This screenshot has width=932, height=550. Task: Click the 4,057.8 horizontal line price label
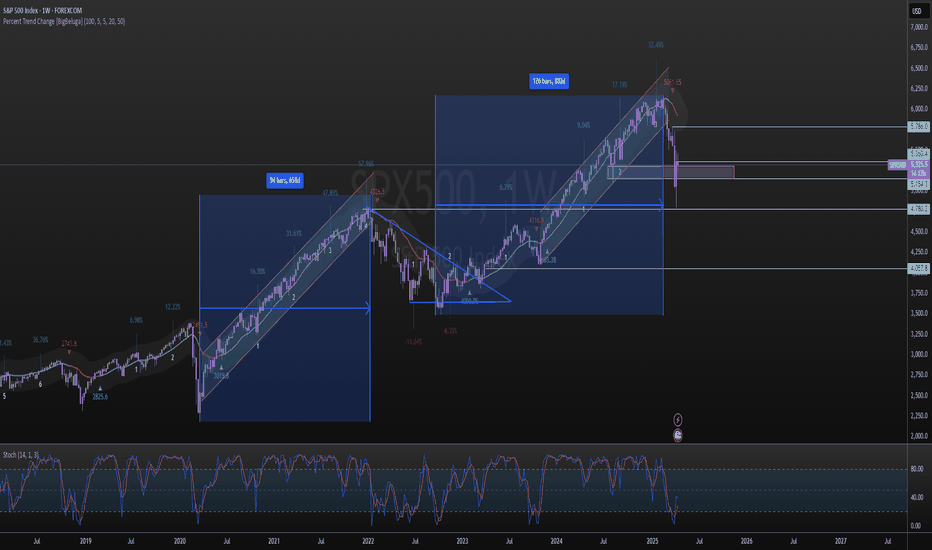(x=918, y=269)
